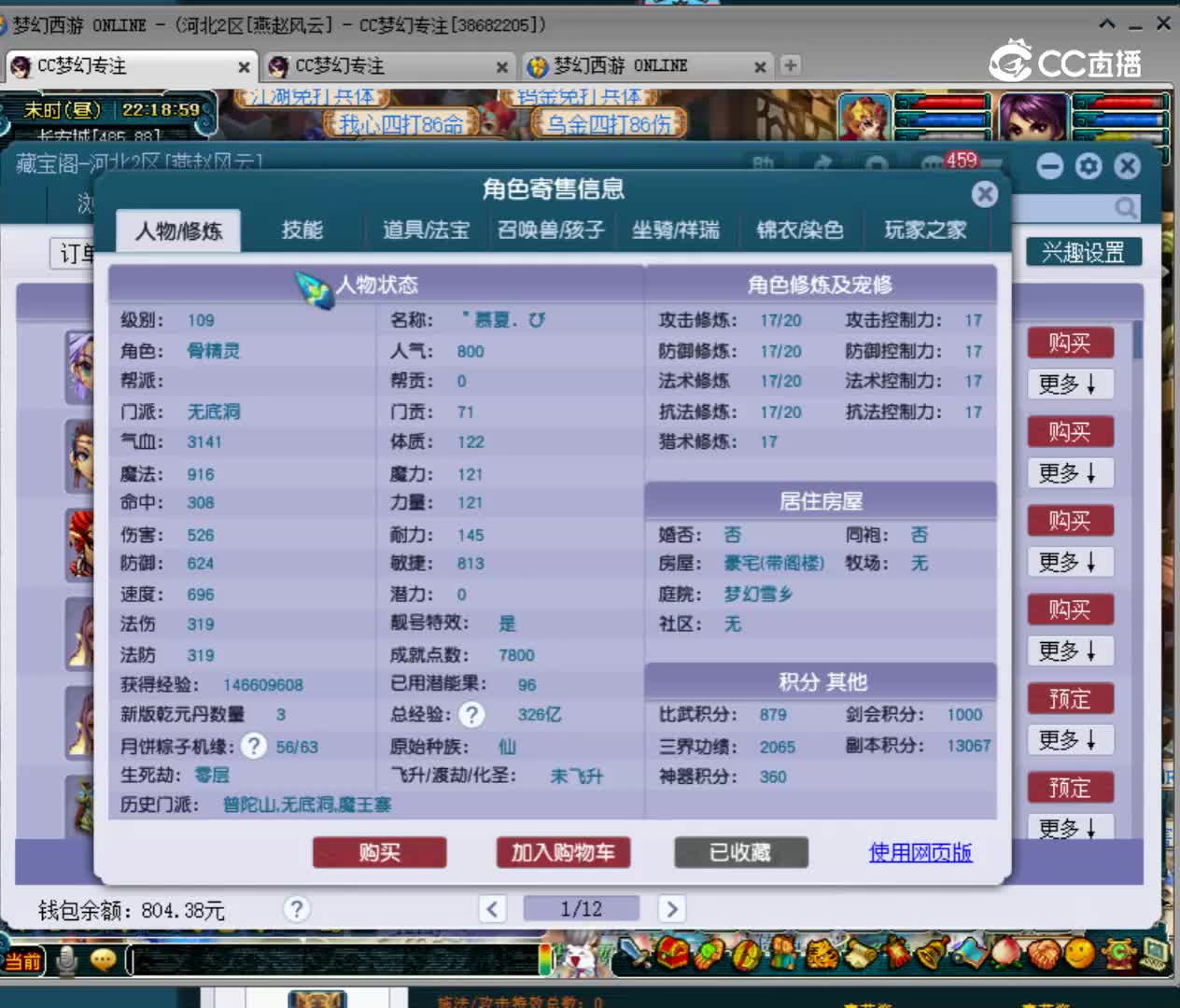Add a new tab with the plus button
The height and width of the screenshot is (1008, 1180).
[791, 65]
